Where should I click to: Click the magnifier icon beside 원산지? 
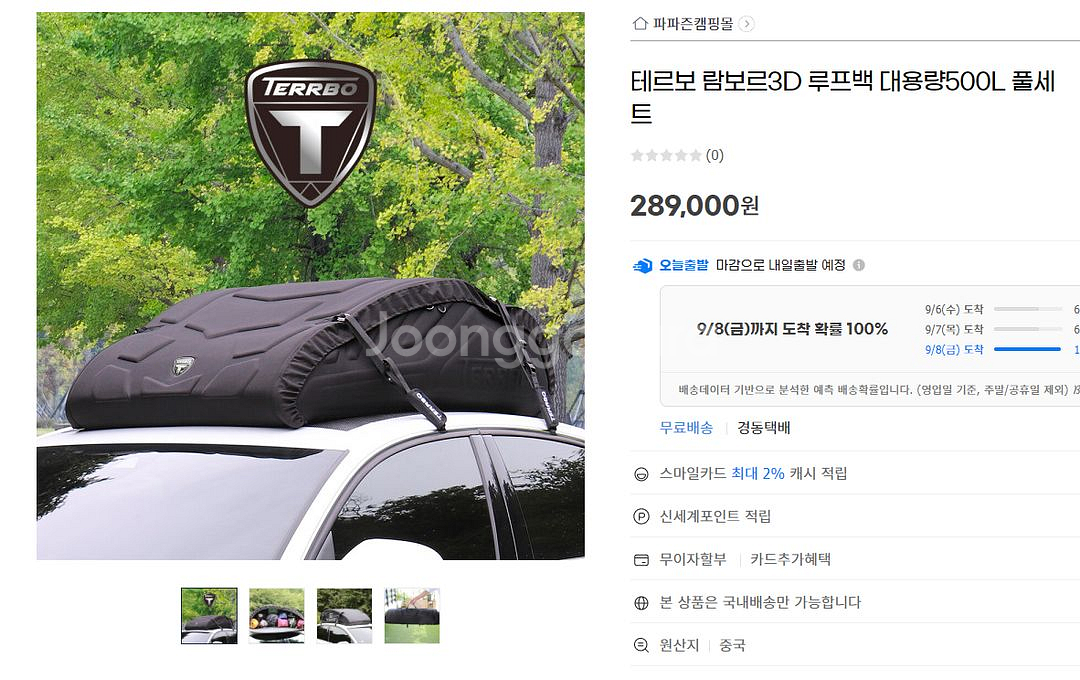pos(641,646)
